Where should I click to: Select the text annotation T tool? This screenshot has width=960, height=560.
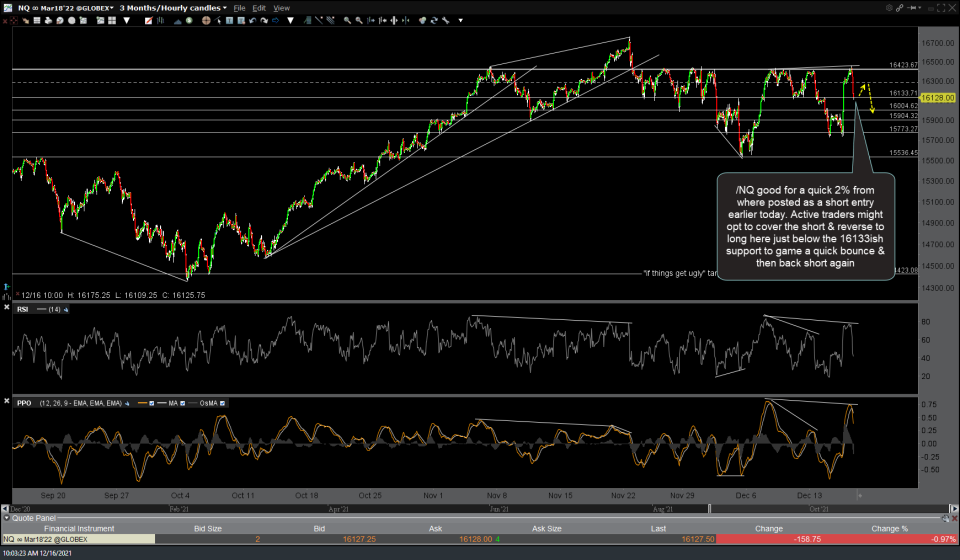pos(230,20)
